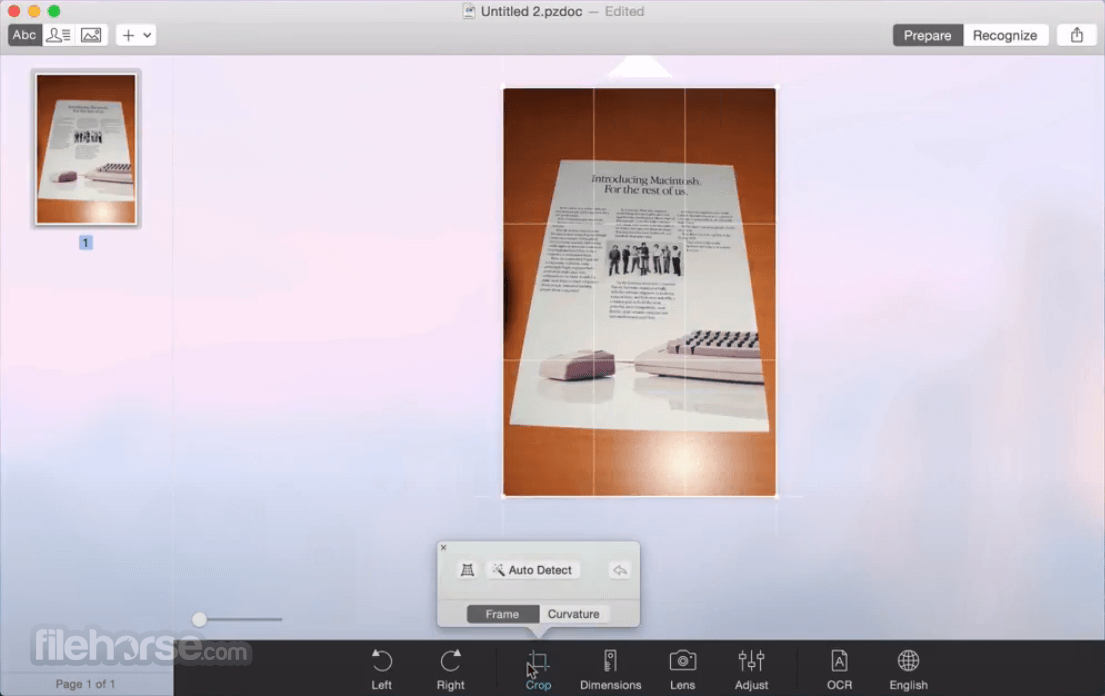Select the Curvature segment
This screenshot has height=696, width=1105.
coord(574,614)
